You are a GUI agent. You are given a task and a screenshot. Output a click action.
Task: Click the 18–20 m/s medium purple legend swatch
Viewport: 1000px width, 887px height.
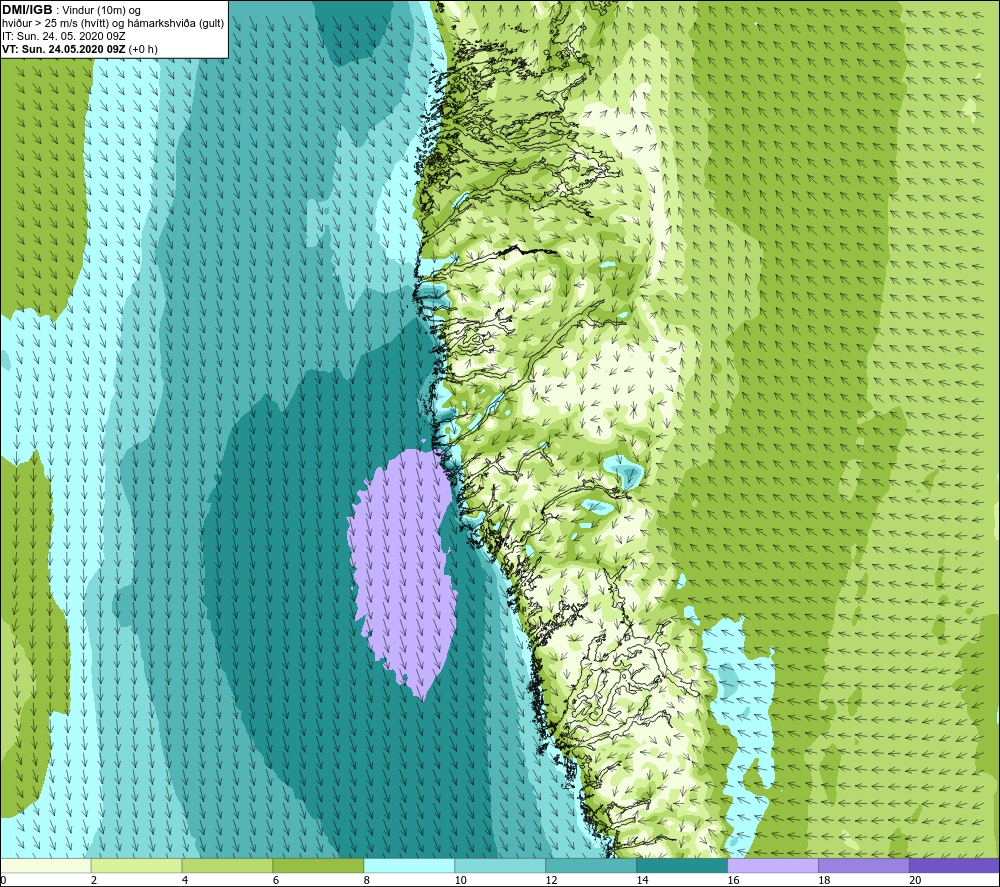coord(864,865)
